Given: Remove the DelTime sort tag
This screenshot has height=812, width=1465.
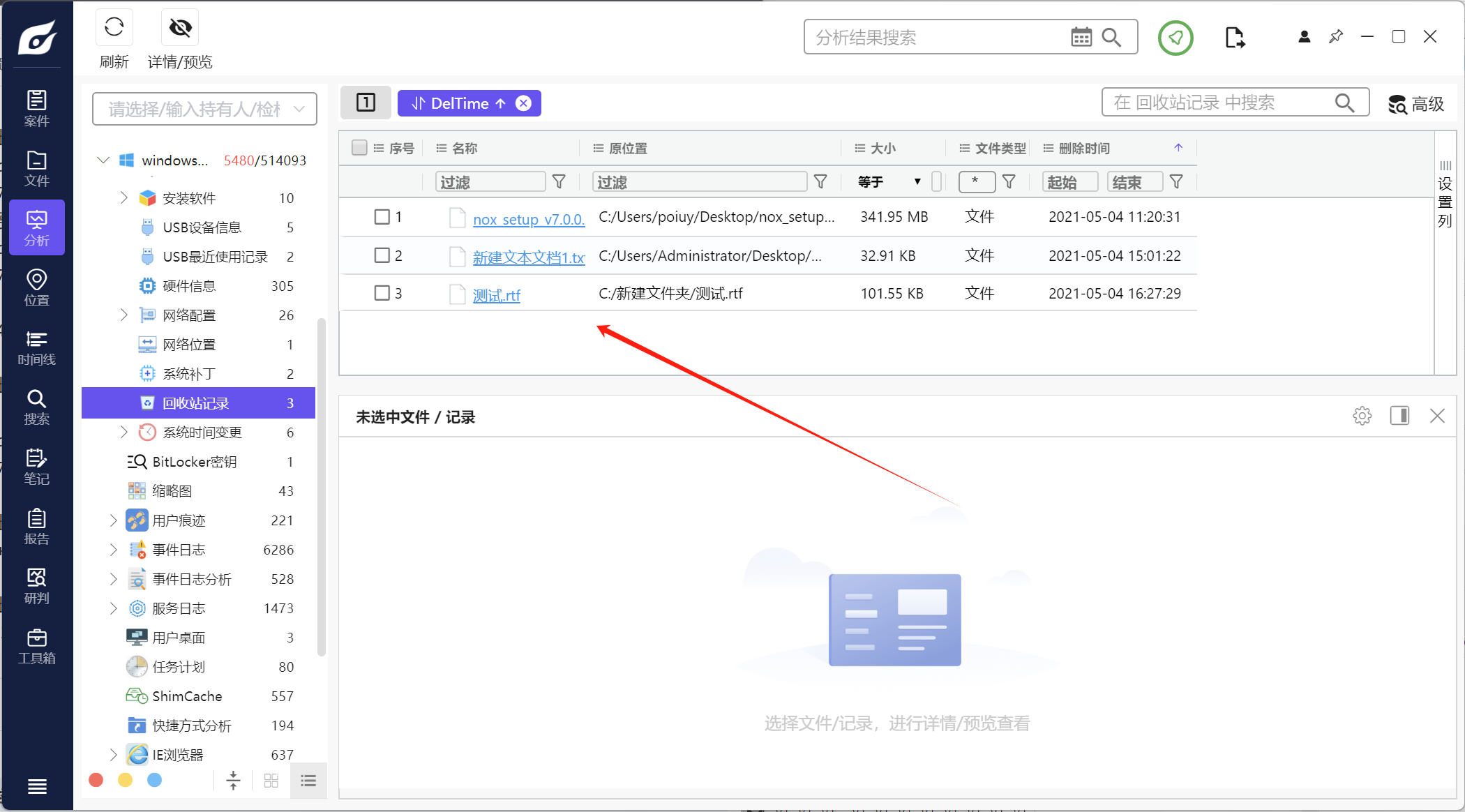Looking at the screenshot, I should pyautogui.click(x=523, y=103).
